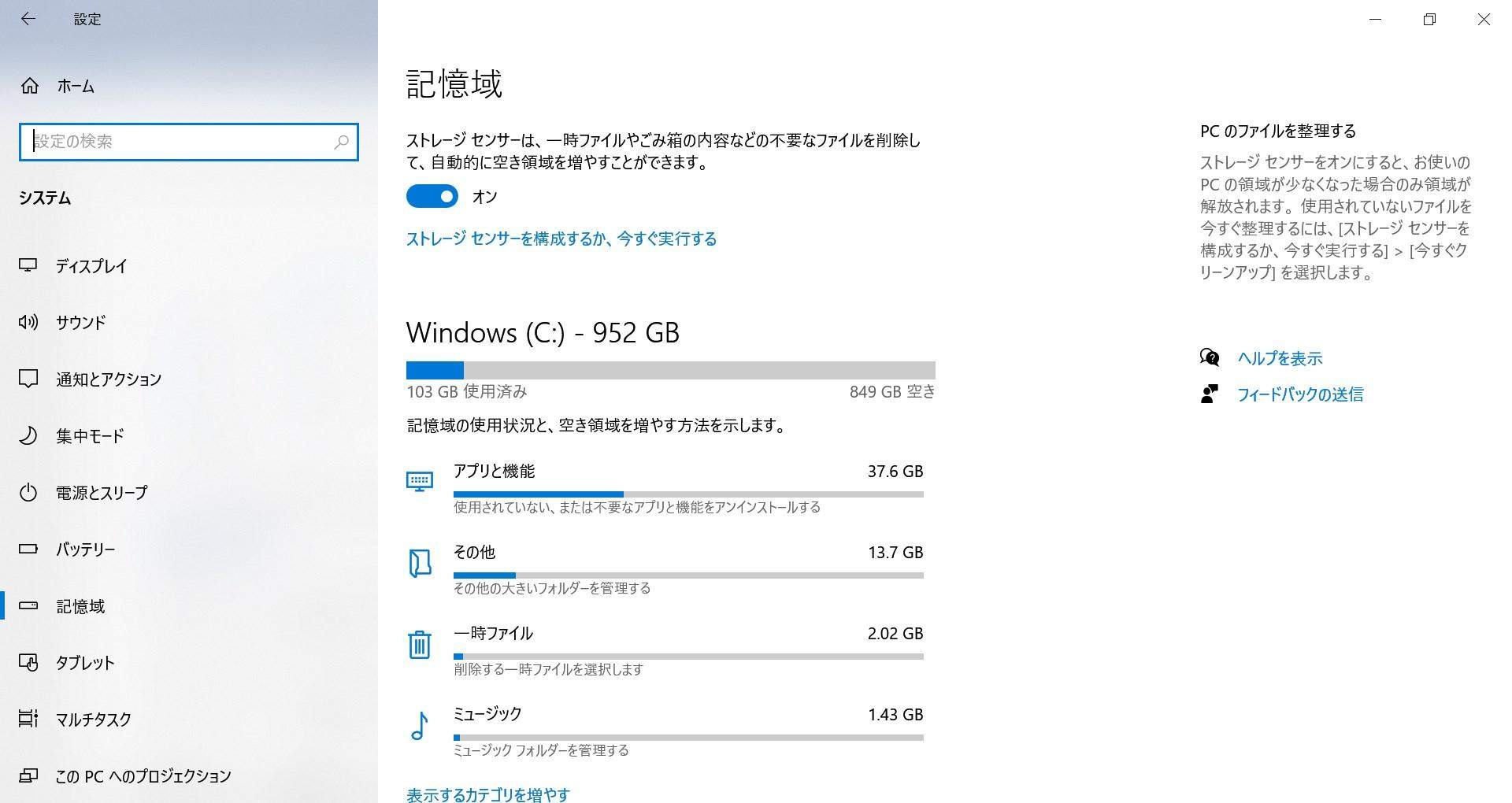
Task: Open フィードバックの送信
Action: (x=1300, y=394)
